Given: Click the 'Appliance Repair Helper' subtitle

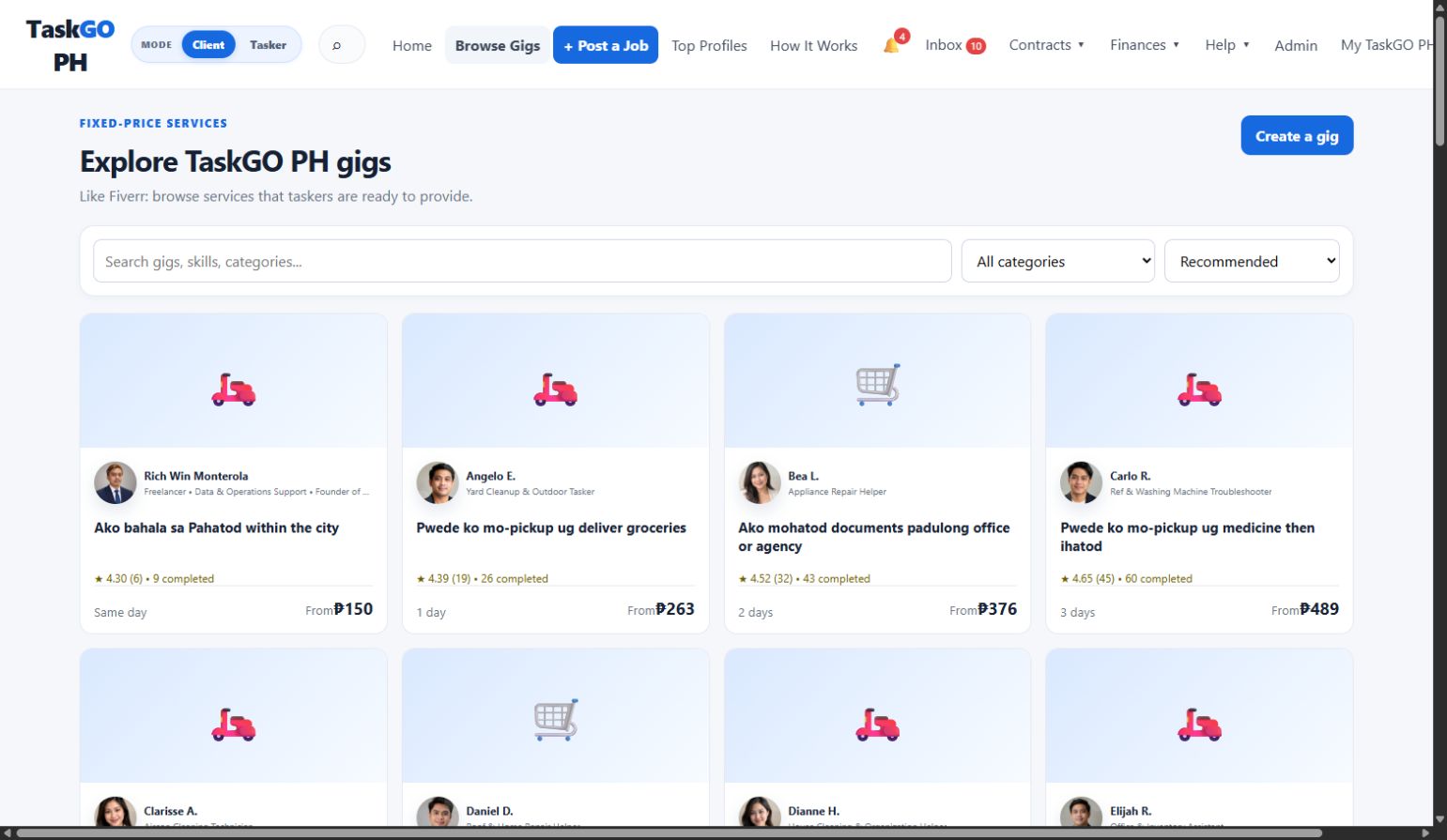Looking at the screenshot, I should [837, 492].
